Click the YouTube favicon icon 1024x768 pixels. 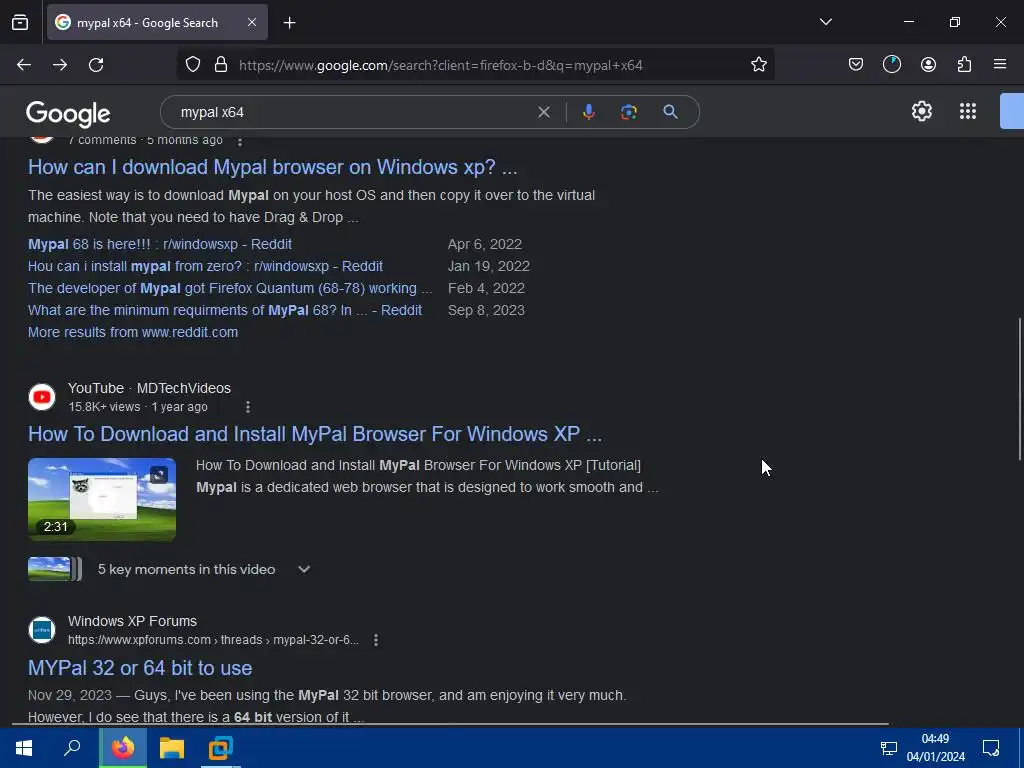pyautogui.click(x=42, y=397)
